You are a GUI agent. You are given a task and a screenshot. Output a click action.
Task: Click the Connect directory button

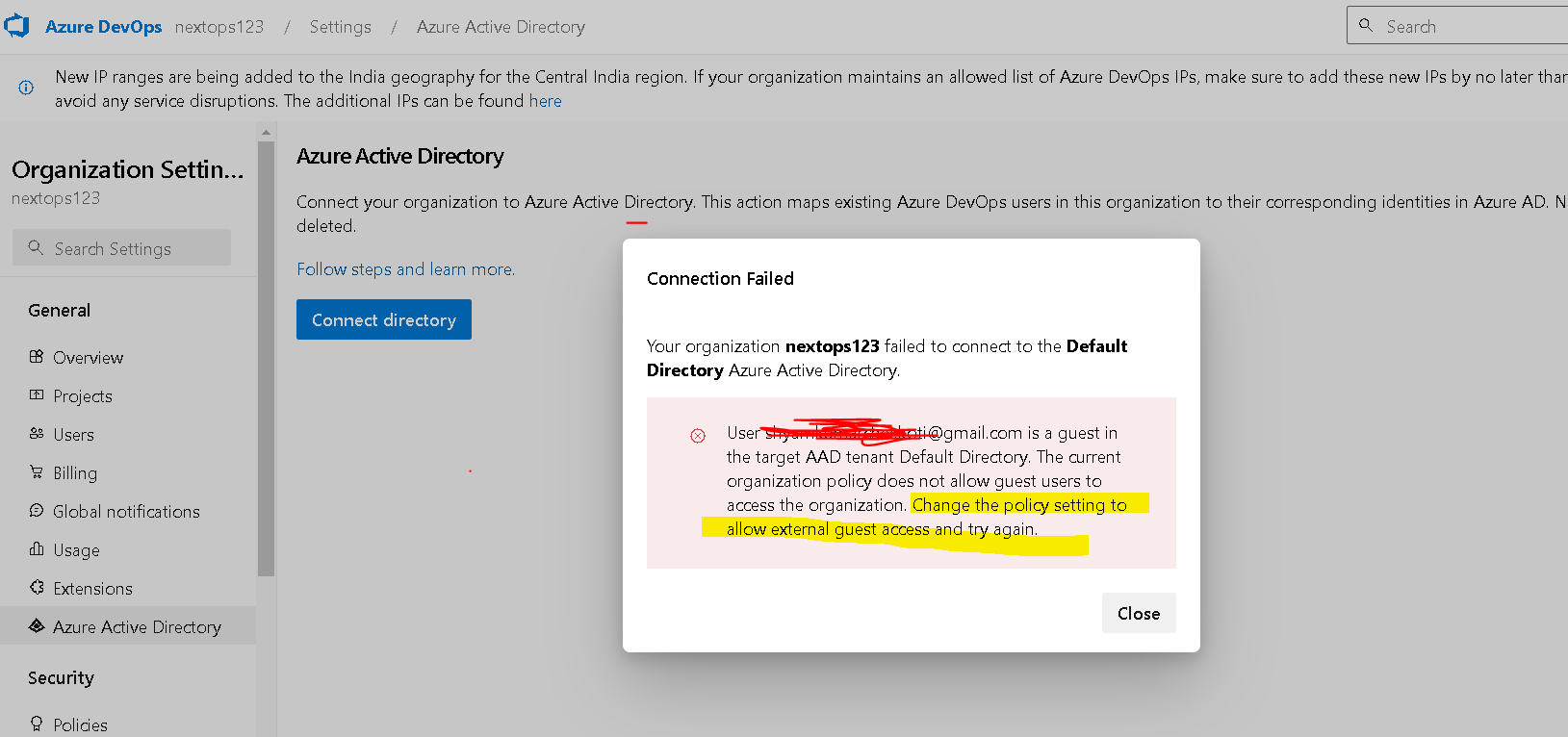(384, 319)
